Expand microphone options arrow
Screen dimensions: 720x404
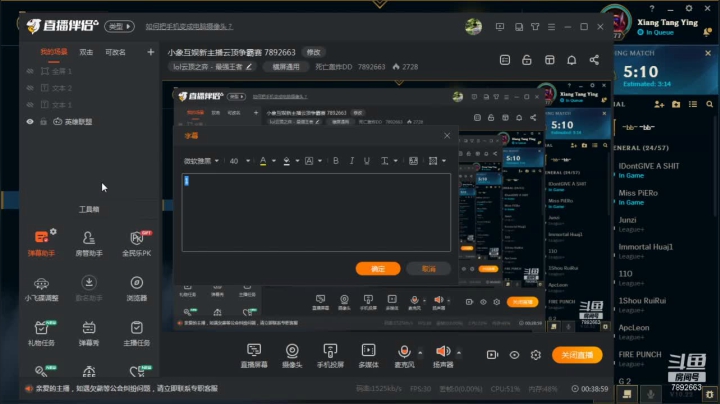(x=420, y=353)
